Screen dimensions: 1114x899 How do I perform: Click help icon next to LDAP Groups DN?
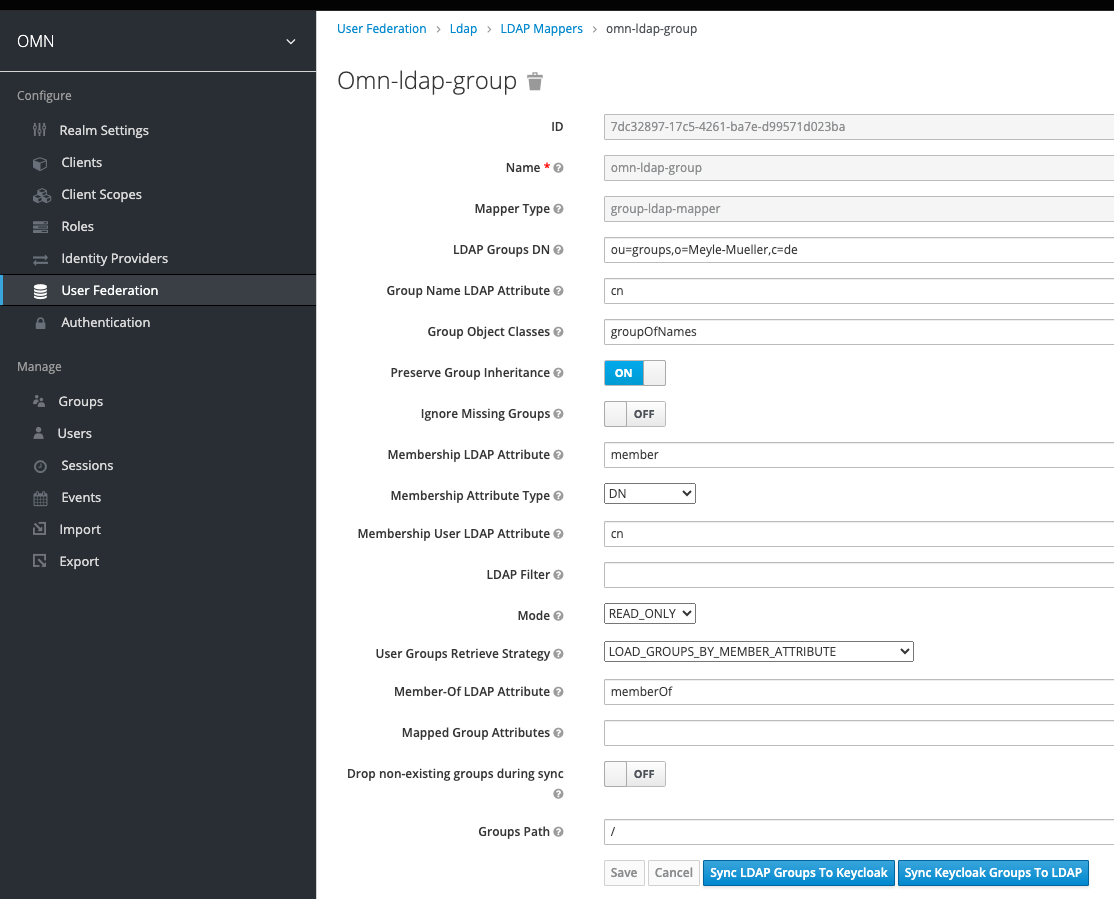click(559, 250)
